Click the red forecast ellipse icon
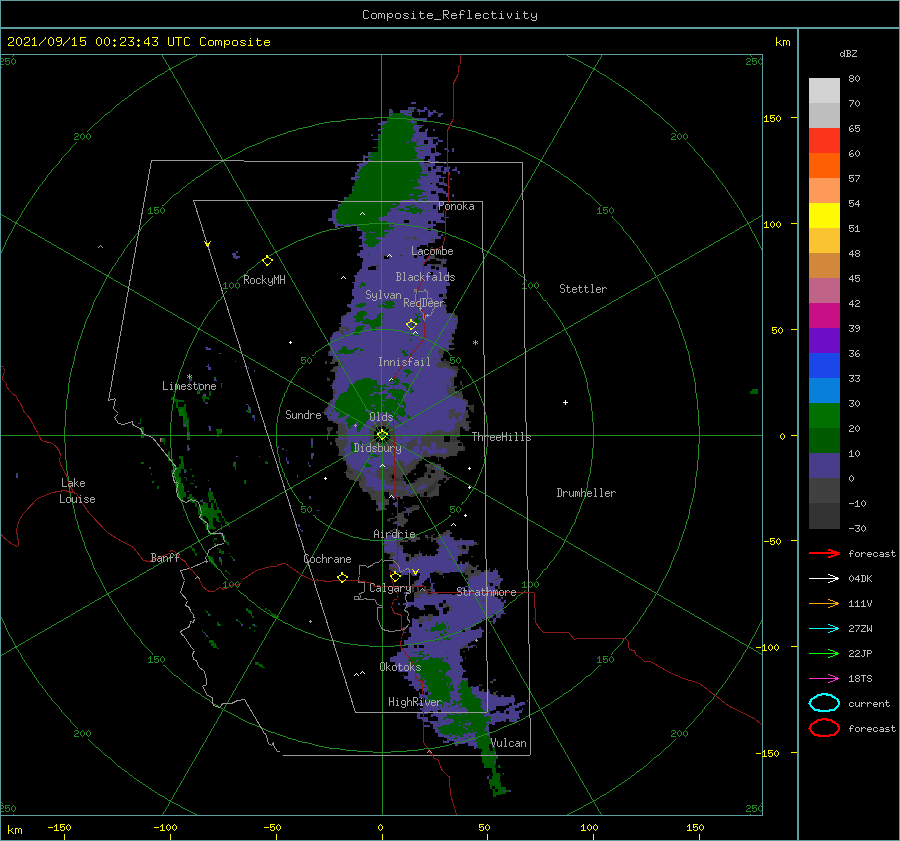The height and width of the screenshot is (841, 900). (x=824, y=728)
